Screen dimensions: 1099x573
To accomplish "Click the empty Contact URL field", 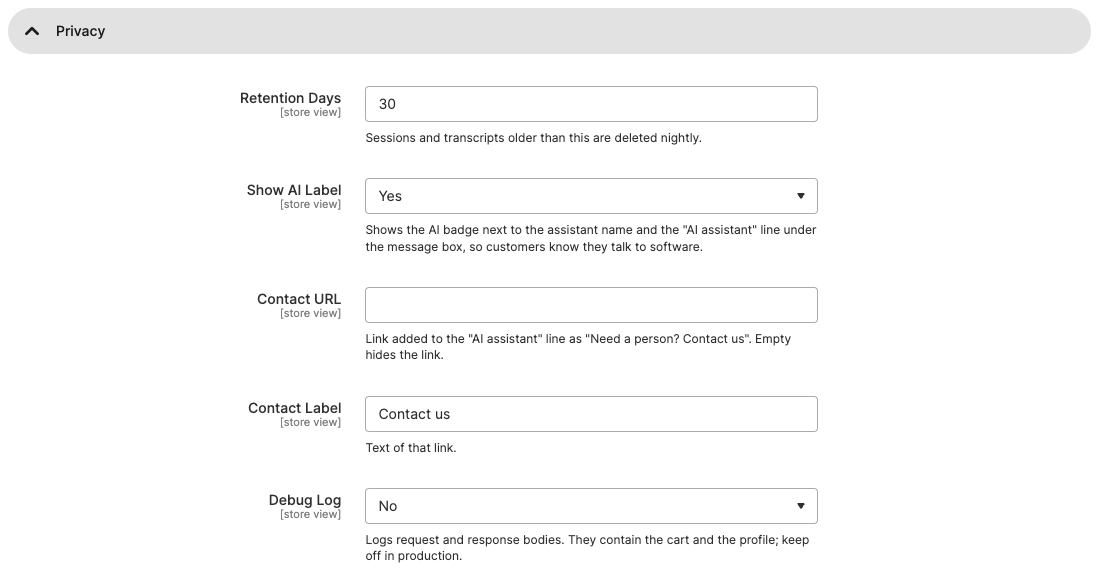I will pyautogui.click(x=591, y=305).
